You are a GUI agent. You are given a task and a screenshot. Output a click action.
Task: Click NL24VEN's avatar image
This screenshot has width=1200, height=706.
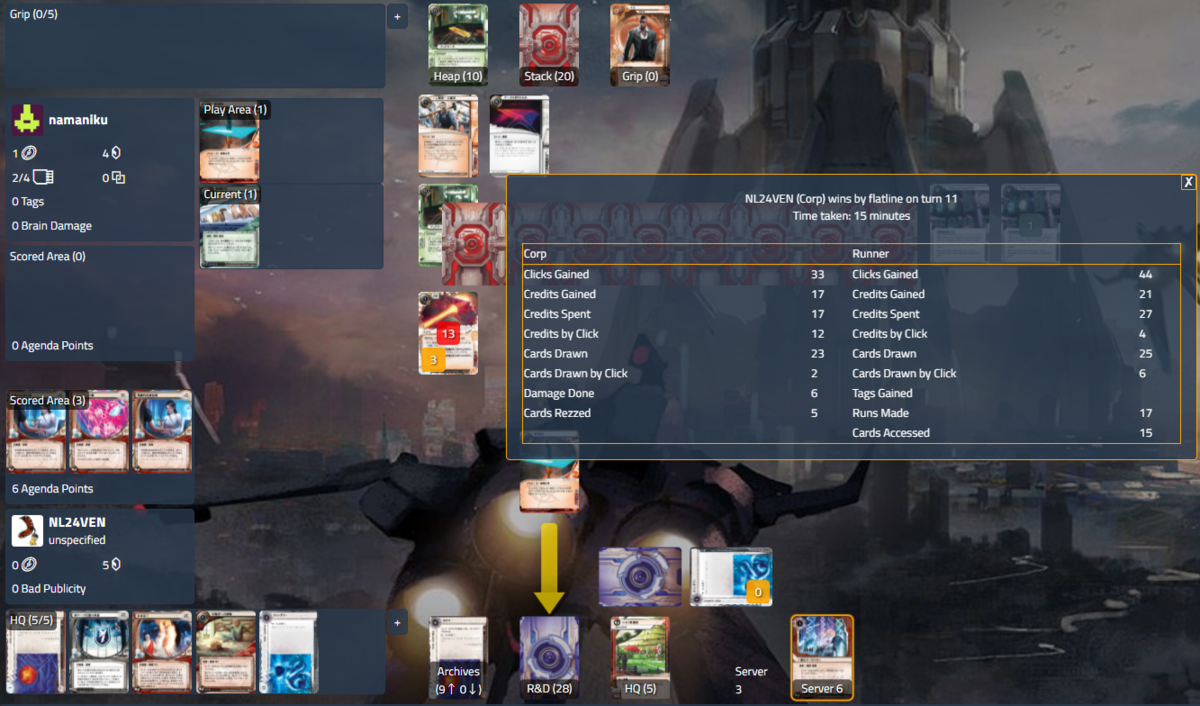pos(27,530)
